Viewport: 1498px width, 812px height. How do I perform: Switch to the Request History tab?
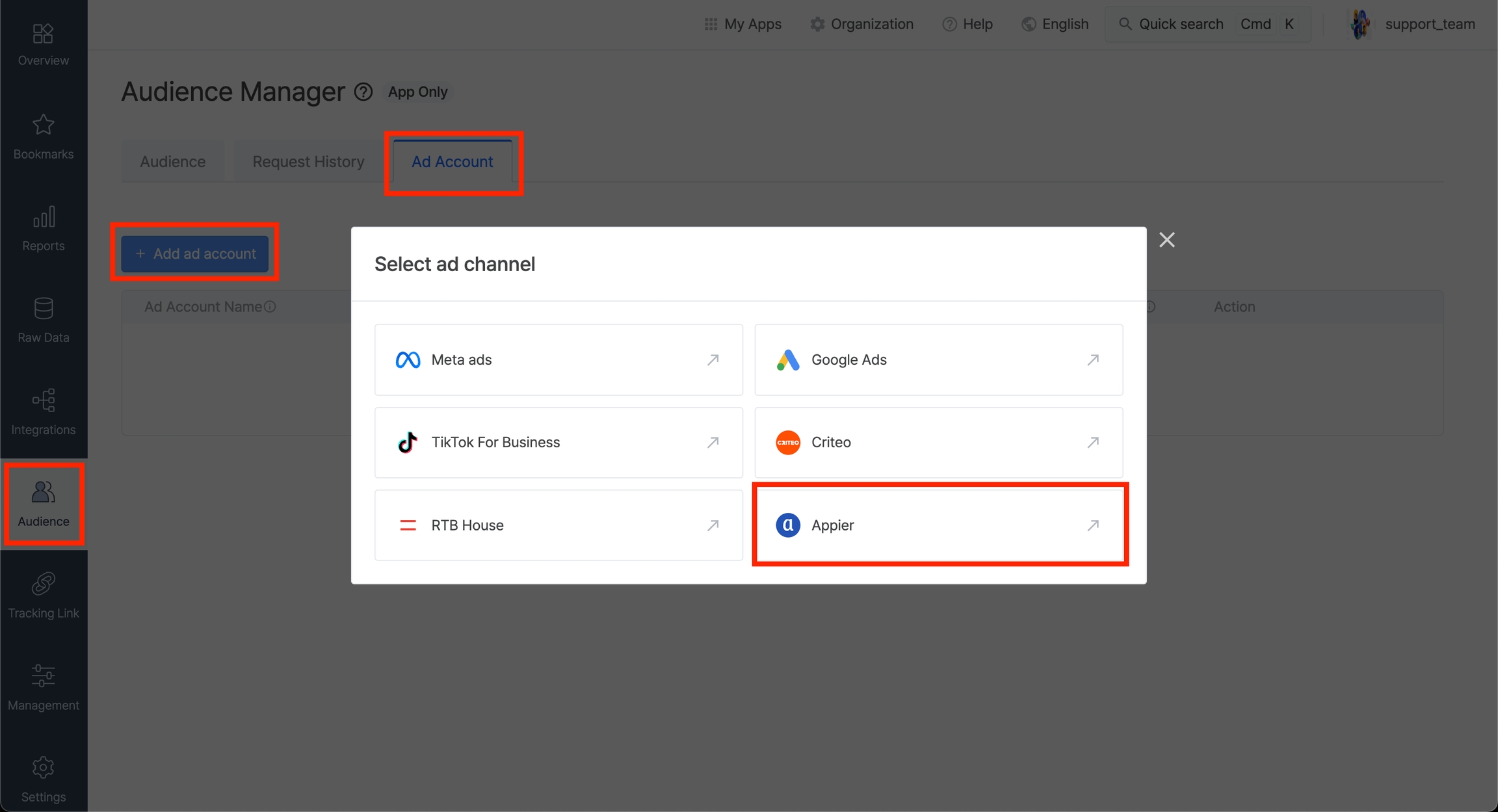coord(308,161)
